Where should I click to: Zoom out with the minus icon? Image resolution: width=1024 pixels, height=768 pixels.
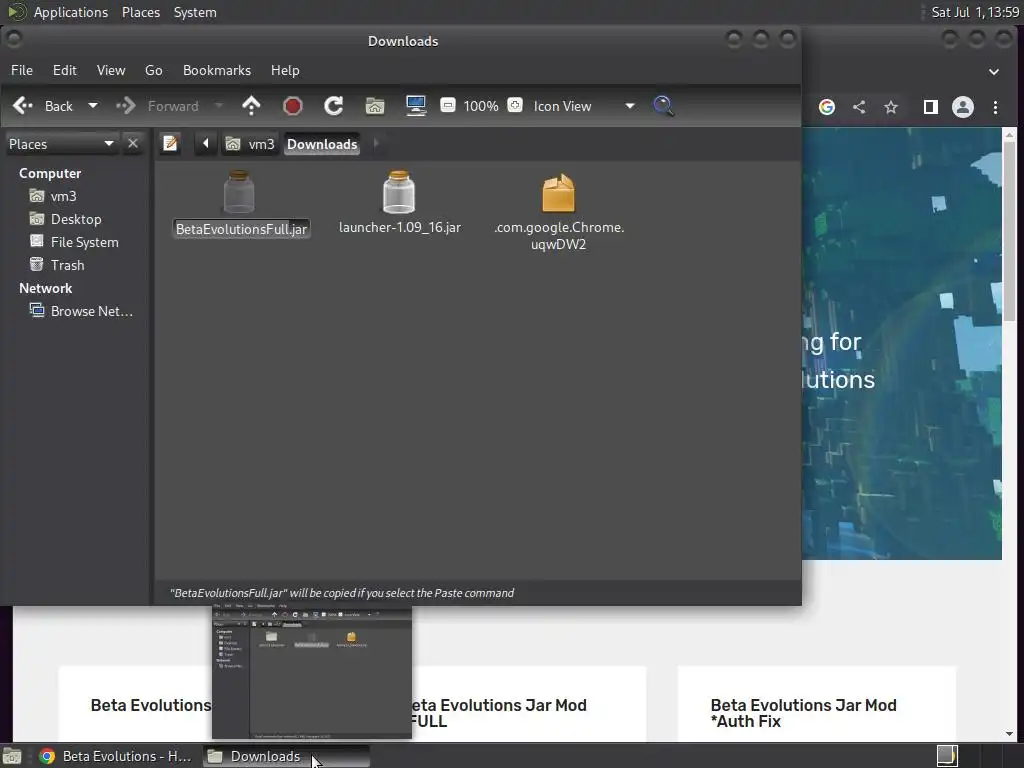(448, 105)
